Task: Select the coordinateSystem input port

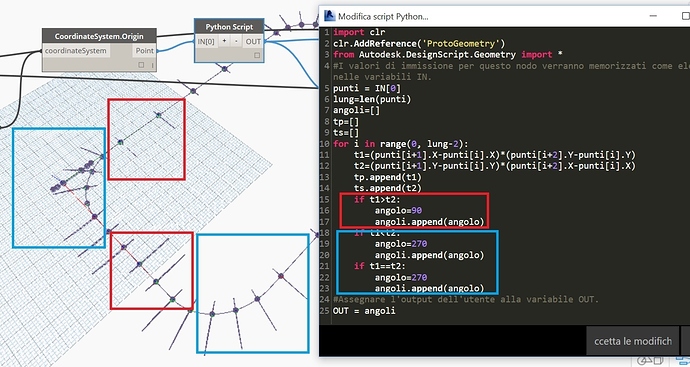Action: point(76,51)
